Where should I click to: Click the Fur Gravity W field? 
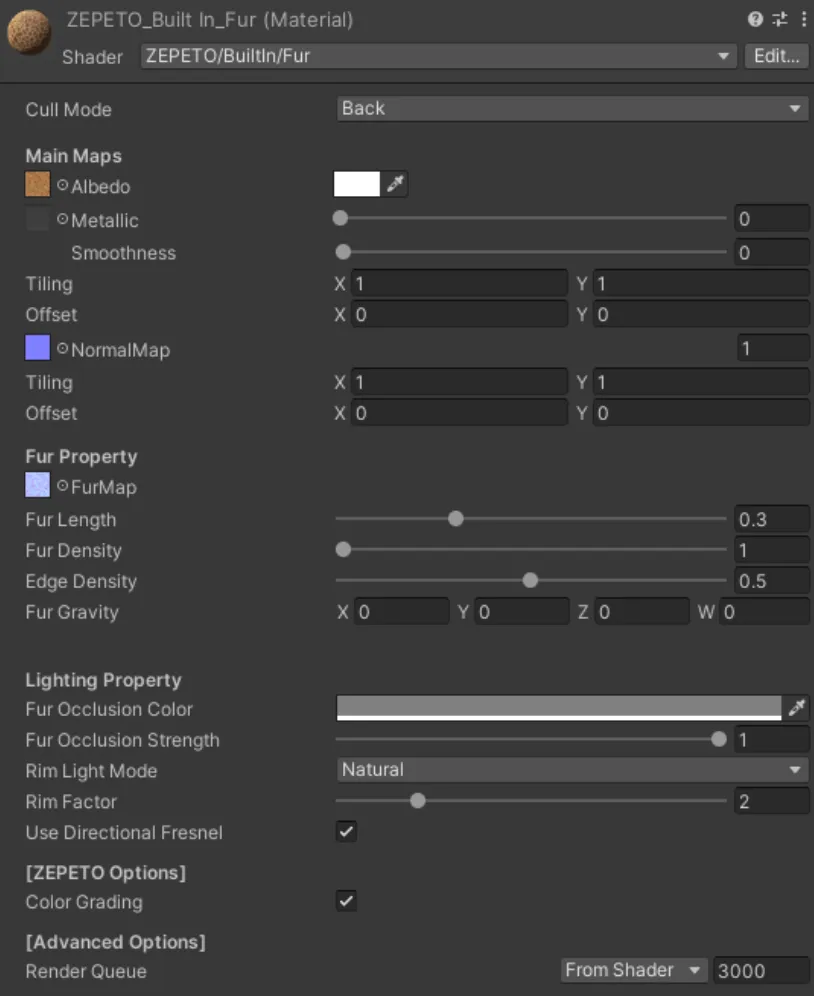click(x=764, y=612)
